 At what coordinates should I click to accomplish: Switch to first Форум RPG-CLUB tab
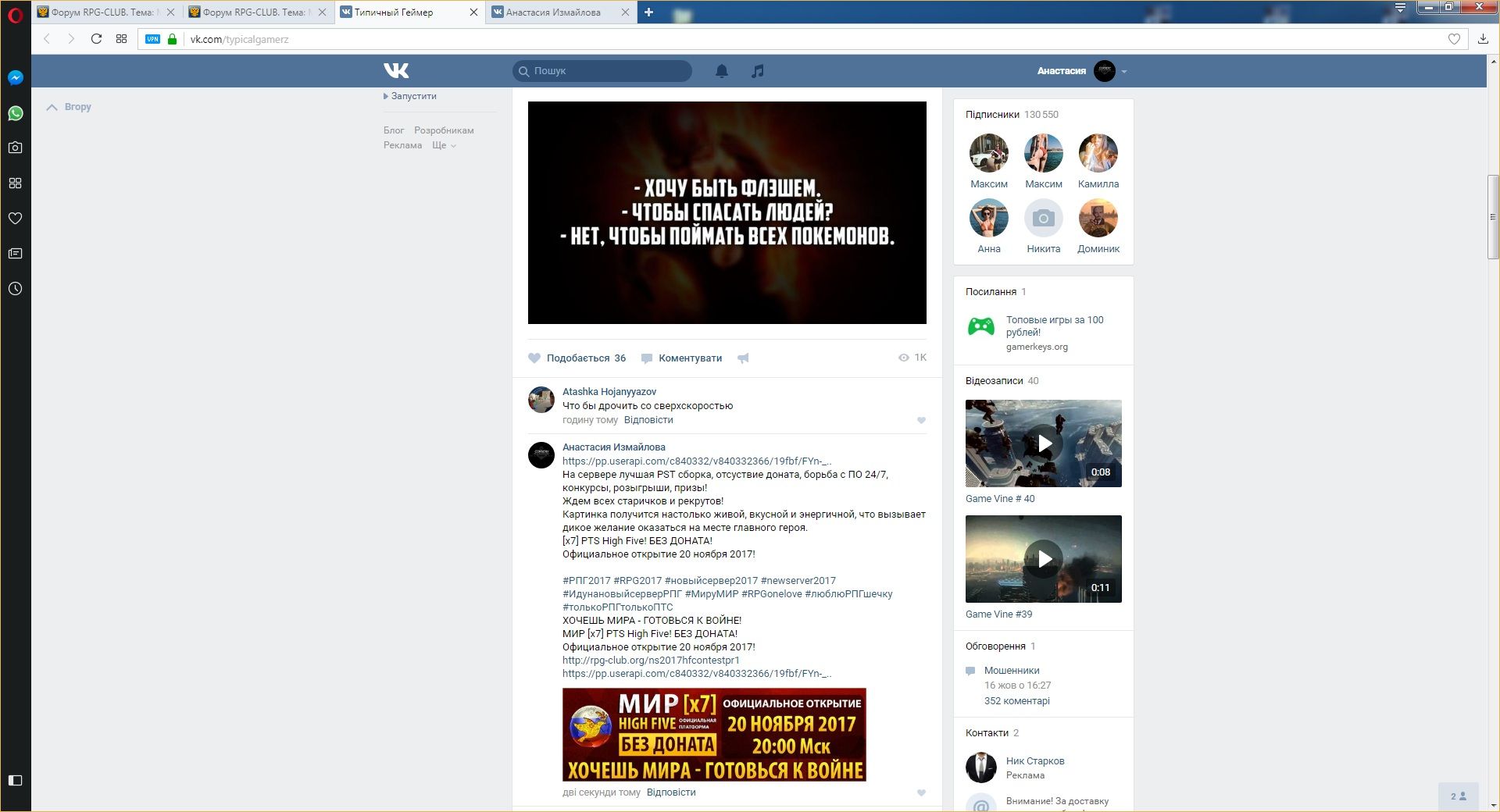(102, 12)
